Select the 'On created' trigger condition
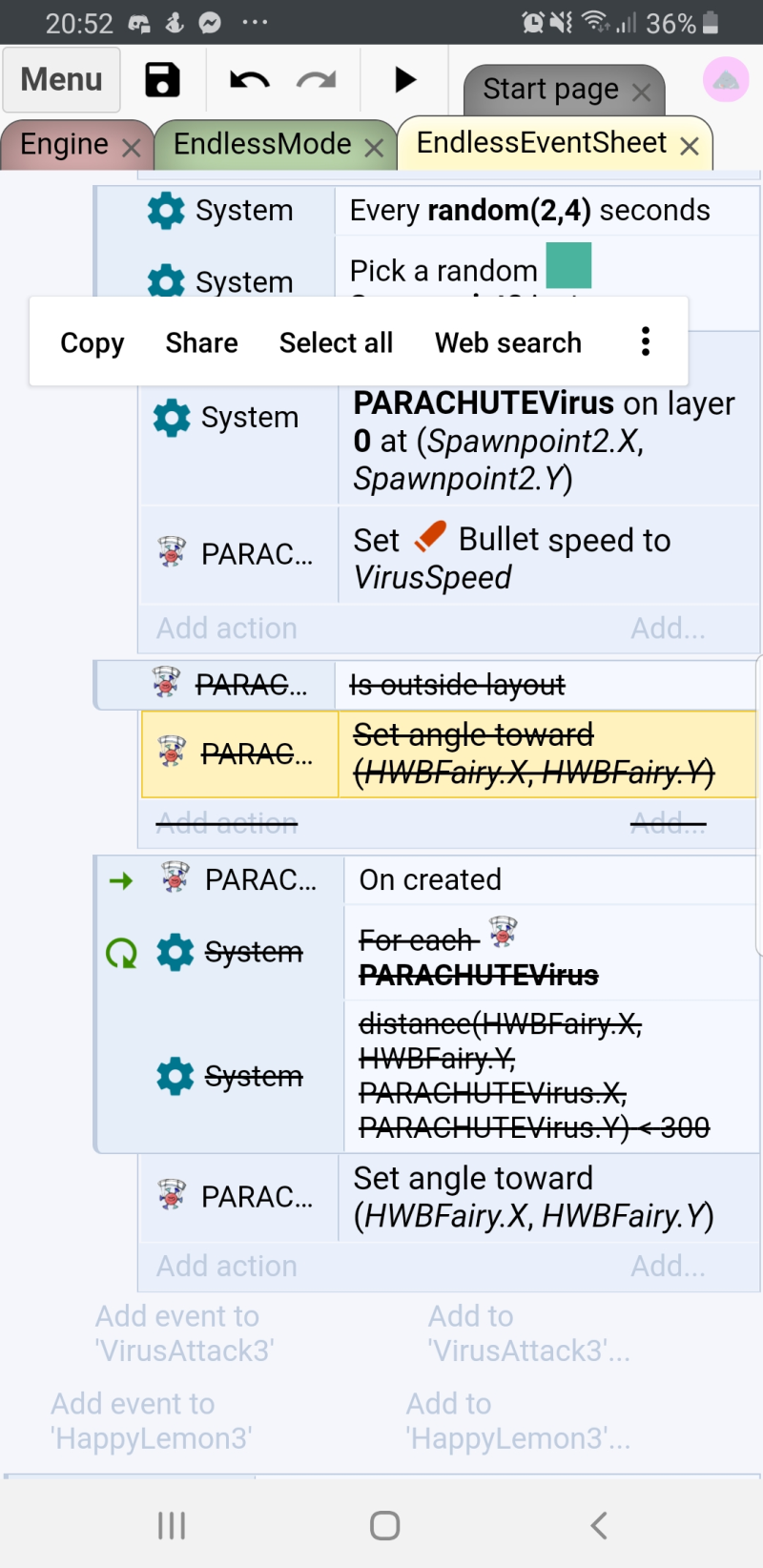 point(430,879)
